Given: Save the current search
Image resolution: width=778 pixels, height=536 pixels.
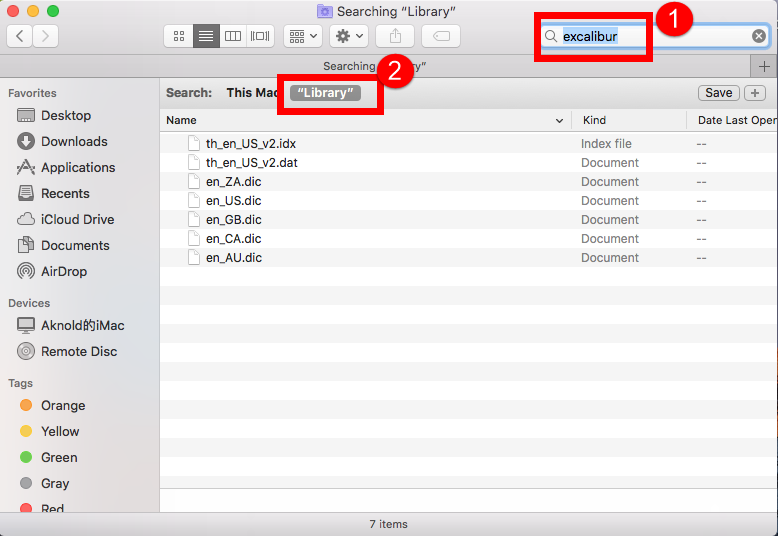Looking at the screenshot, I should 718,93.
